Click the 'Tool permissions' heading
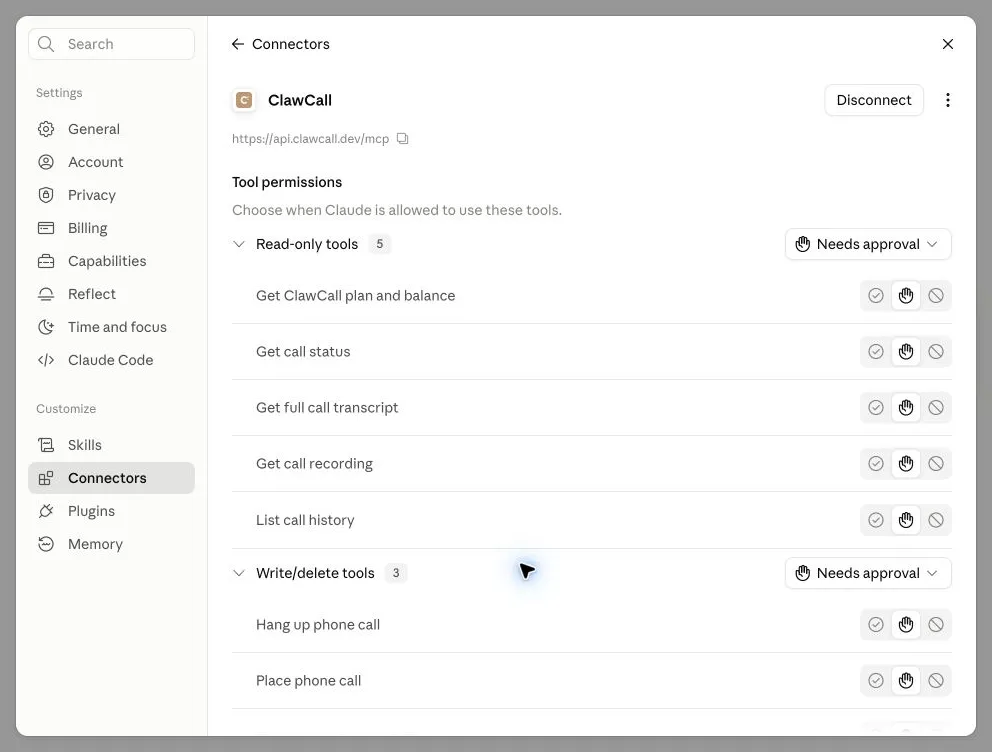992x752 pixels. click(x=287, y=182)
